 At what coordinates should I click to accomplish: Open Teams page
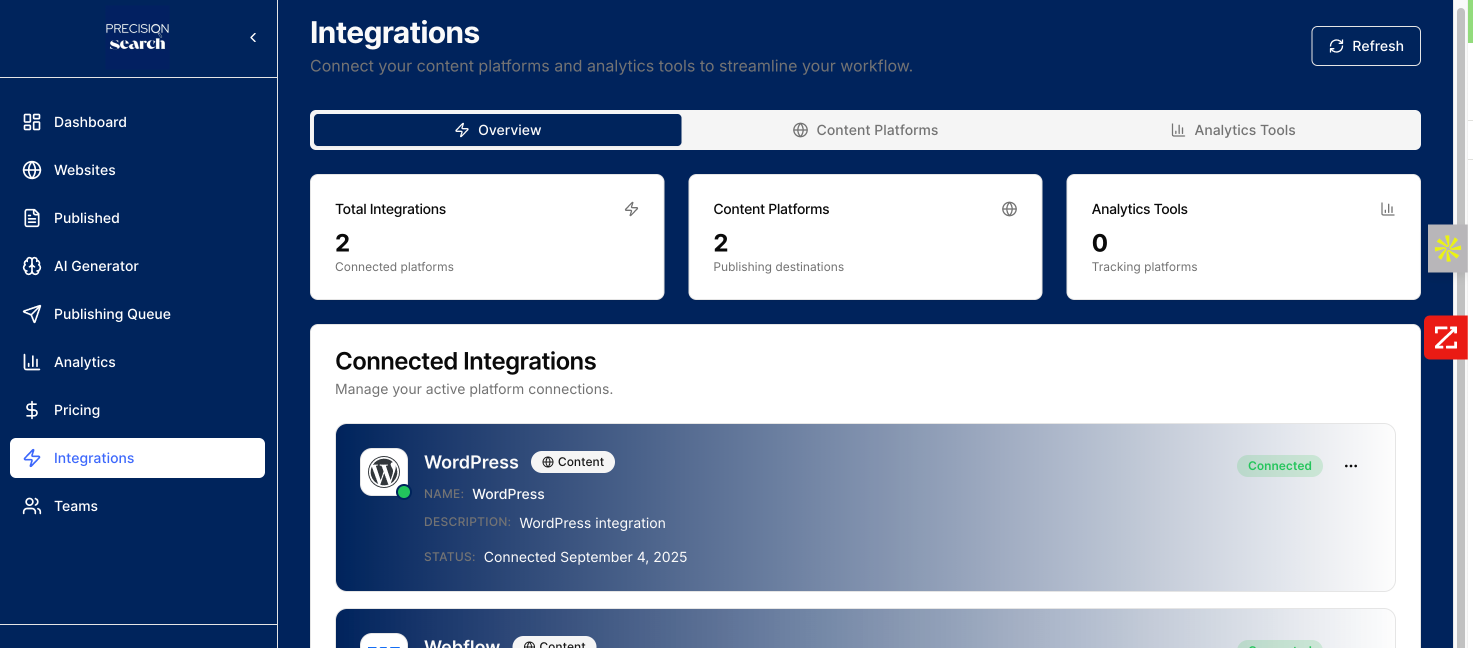pyautogui.click(x=137, y=506)
